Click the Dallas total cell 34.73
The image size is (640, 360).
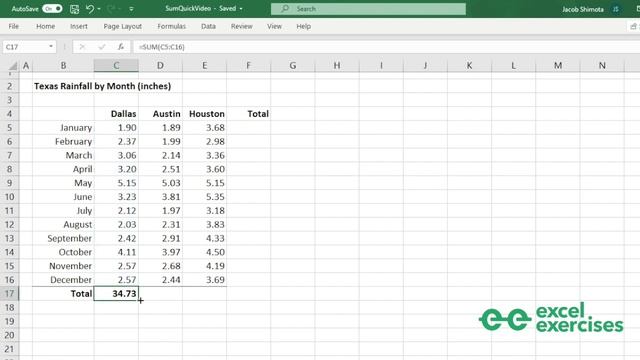coord(116,293)
